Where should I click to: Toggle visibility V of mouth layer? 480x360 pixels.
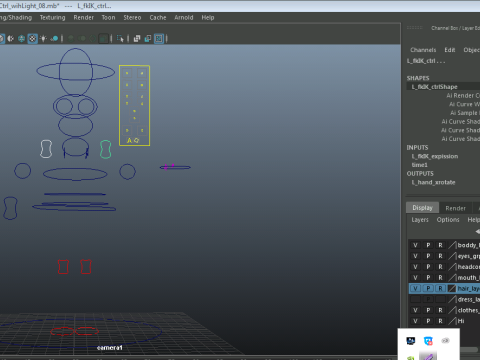coord(415,278)
